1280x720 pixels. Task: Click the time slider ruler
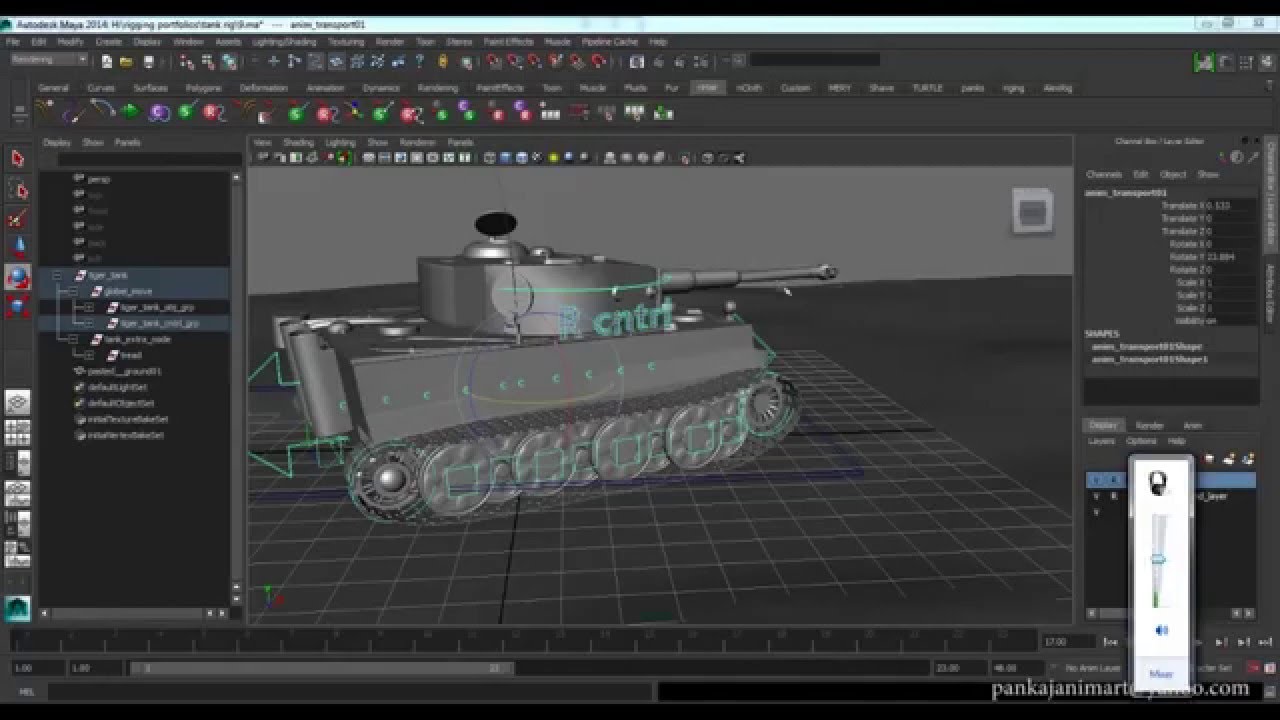tap(522, 641)
